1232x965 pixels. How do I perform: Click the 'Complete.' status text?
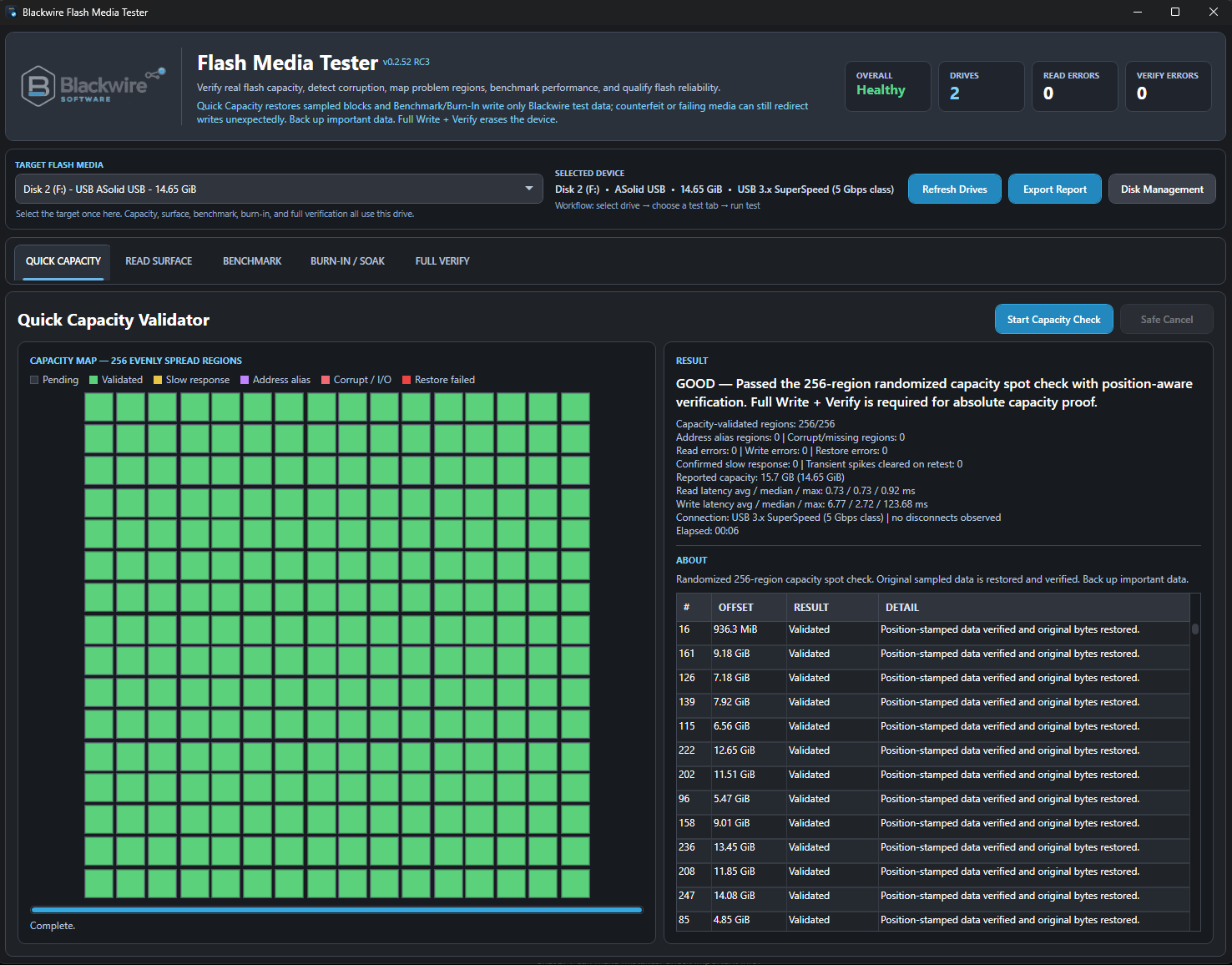click(x=53, y=926)
